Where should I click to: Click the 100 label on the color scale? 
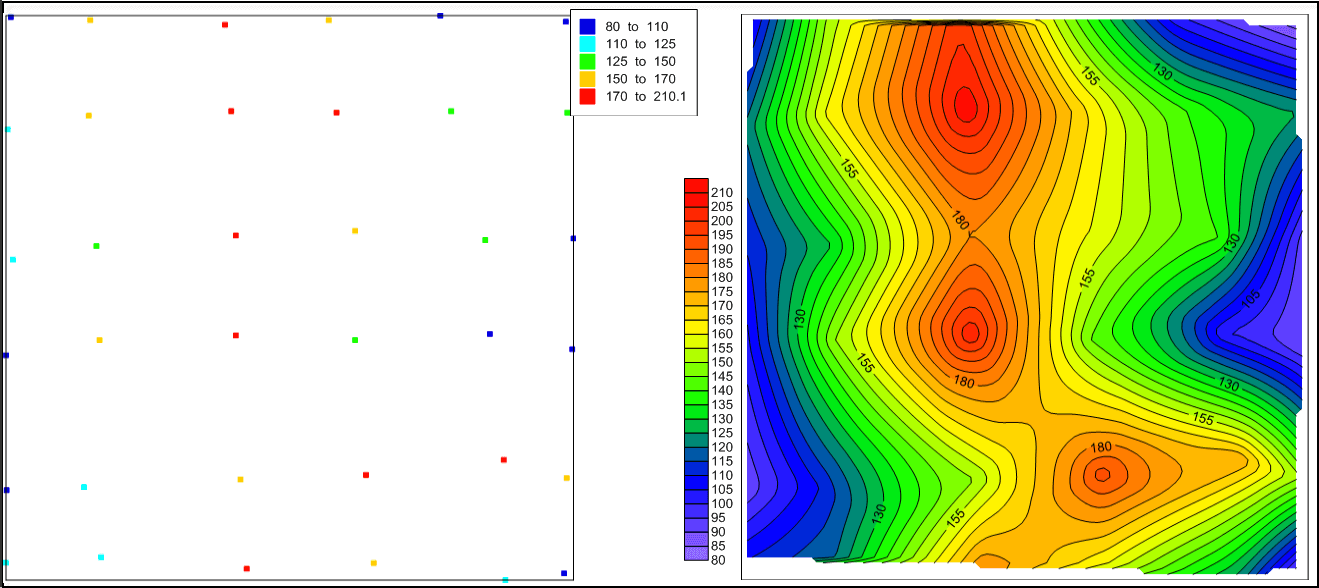point(722,504)
